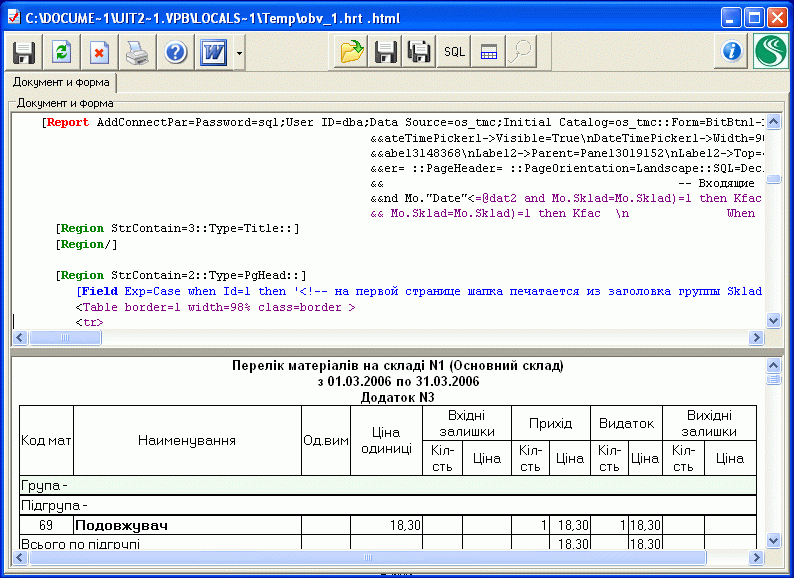Click the 'StrContain=3::Type=Title::' region line
The width and height of the screenshot is (794, 578).
pos(177,228)
